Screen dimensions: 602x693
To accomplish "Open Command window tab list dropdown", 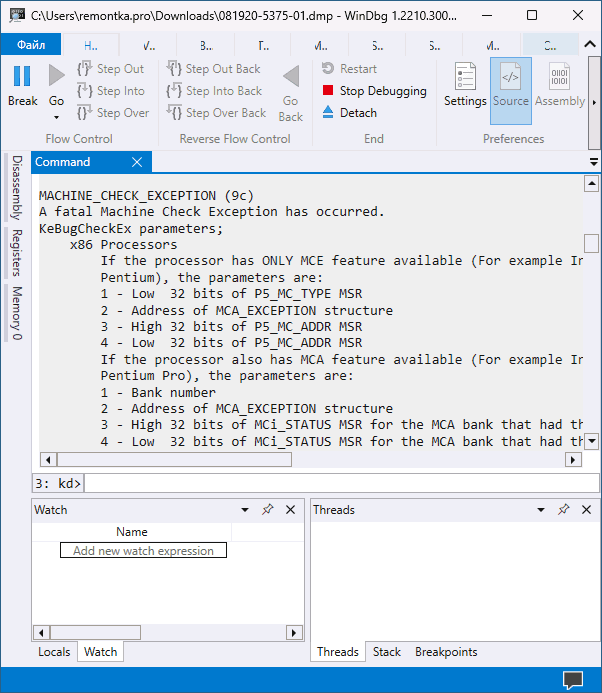I will (x=594, y=163).
